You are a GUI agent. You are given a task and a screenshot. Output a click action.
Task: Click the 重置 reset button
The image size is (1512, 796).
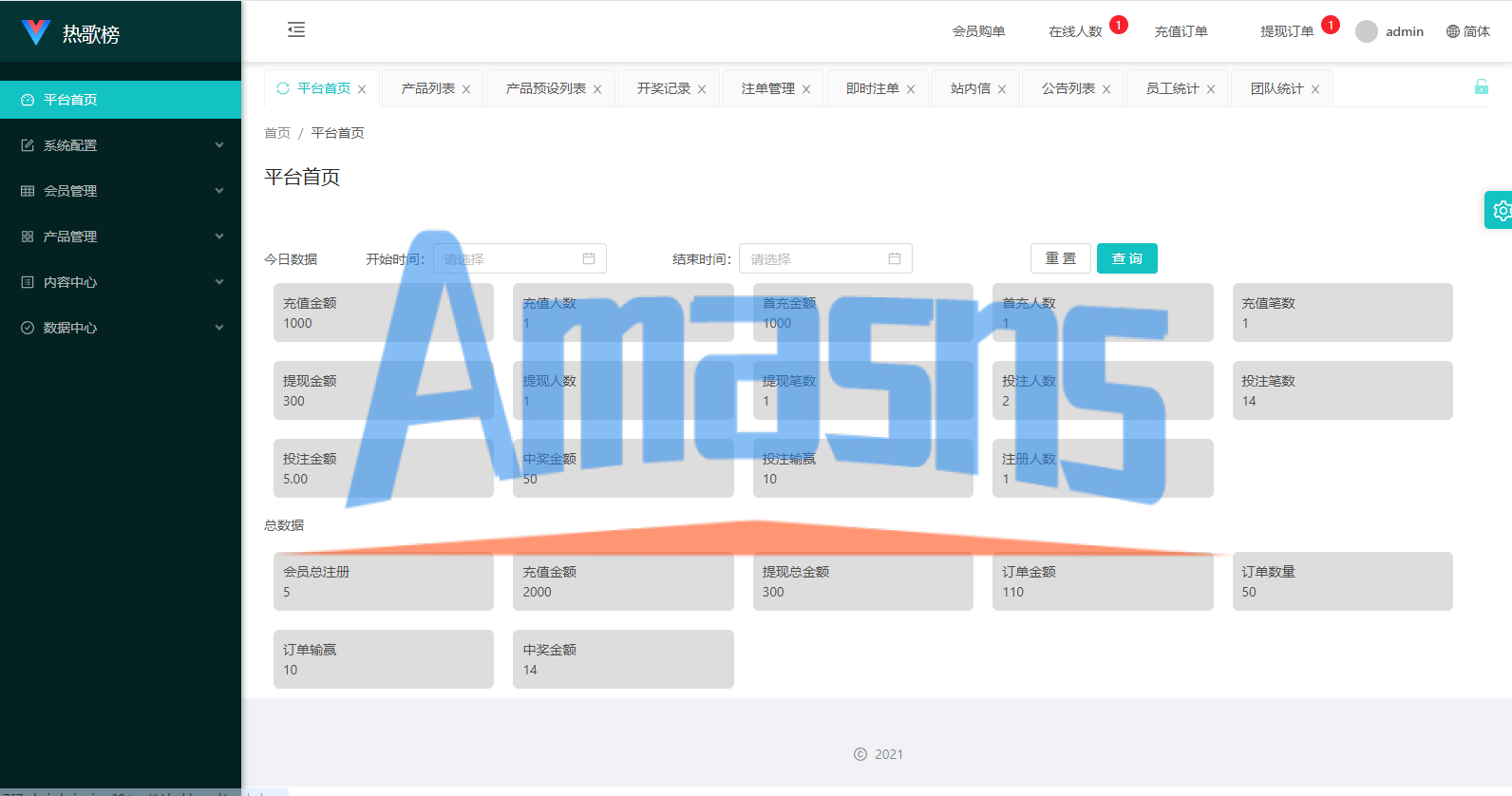pos(1061,258)
